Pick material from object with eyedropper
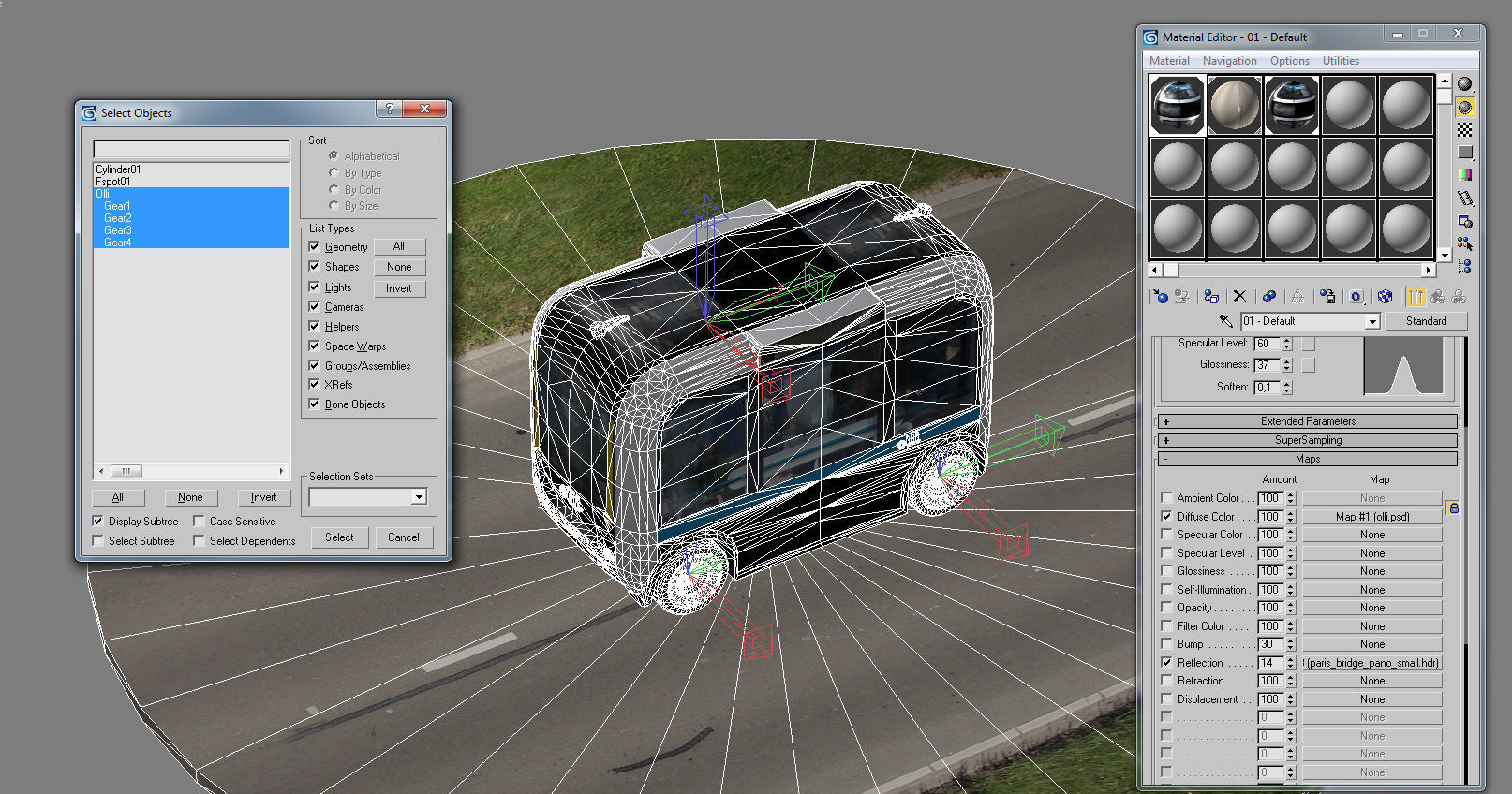This screenshot has width=1512, height=794. 1226,321
